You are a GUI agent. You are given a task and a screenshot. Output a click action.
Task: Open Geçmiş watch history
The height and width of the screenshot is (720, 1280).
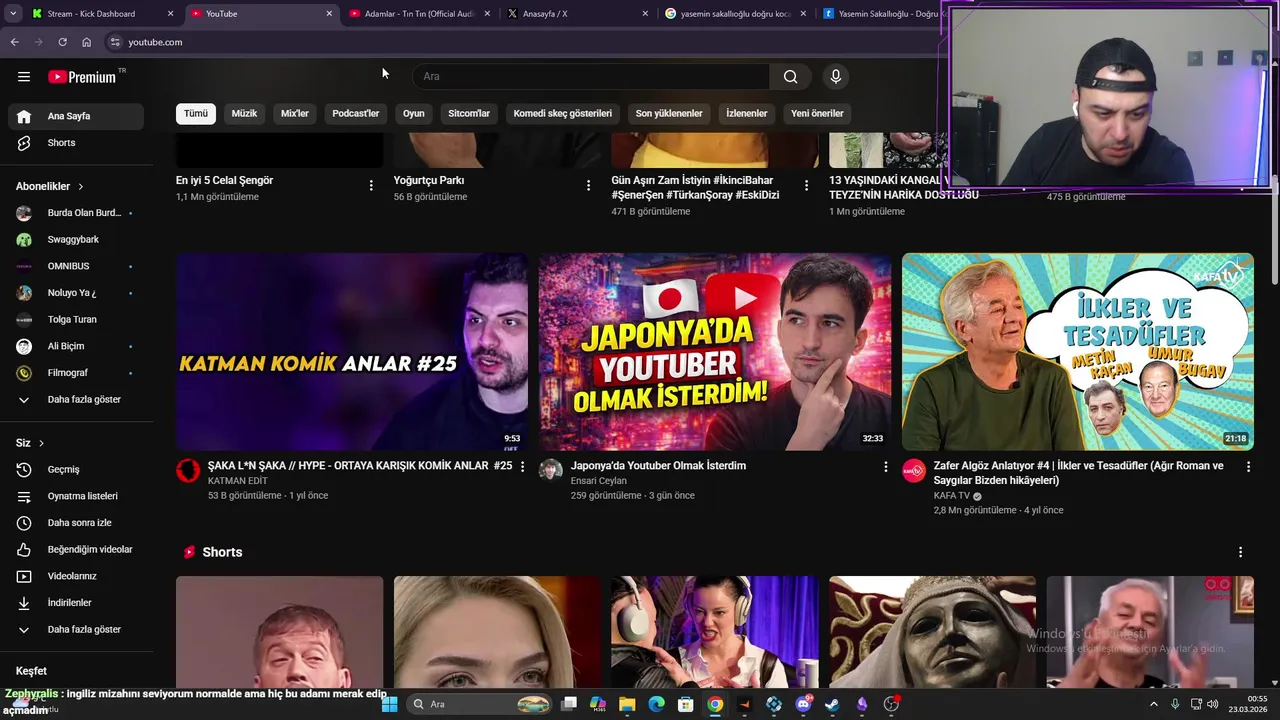(76, 470)
